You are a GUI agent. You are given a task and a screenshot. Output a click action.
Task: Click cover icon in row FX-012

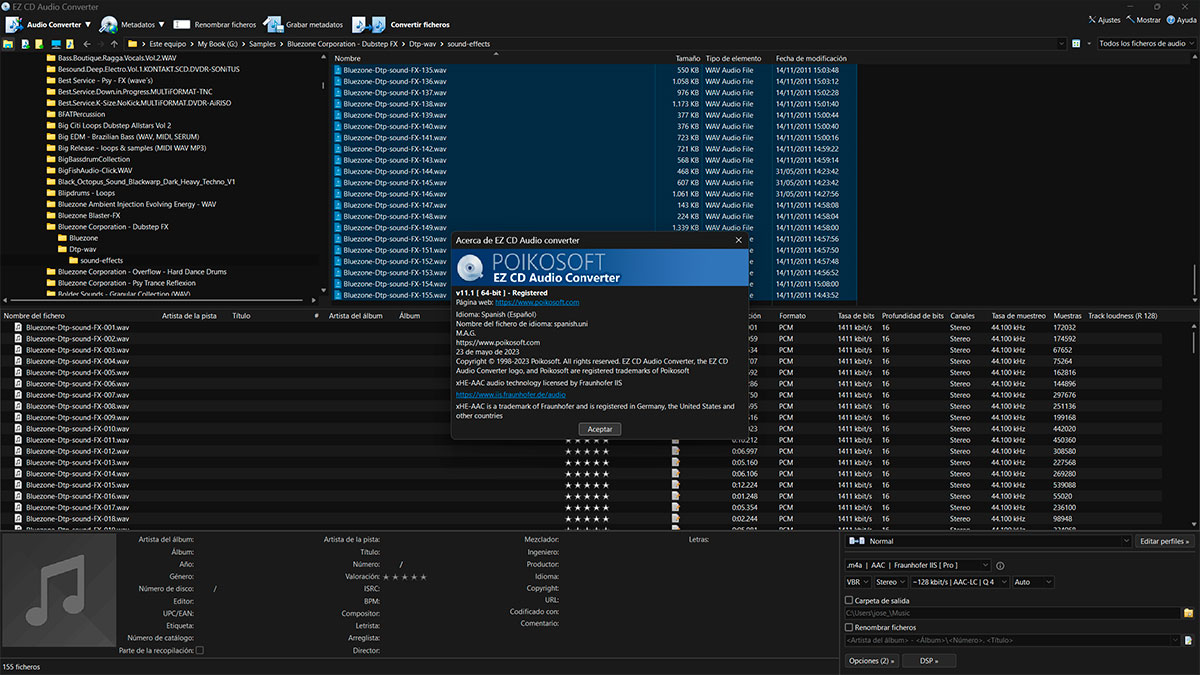pos(676,452)
